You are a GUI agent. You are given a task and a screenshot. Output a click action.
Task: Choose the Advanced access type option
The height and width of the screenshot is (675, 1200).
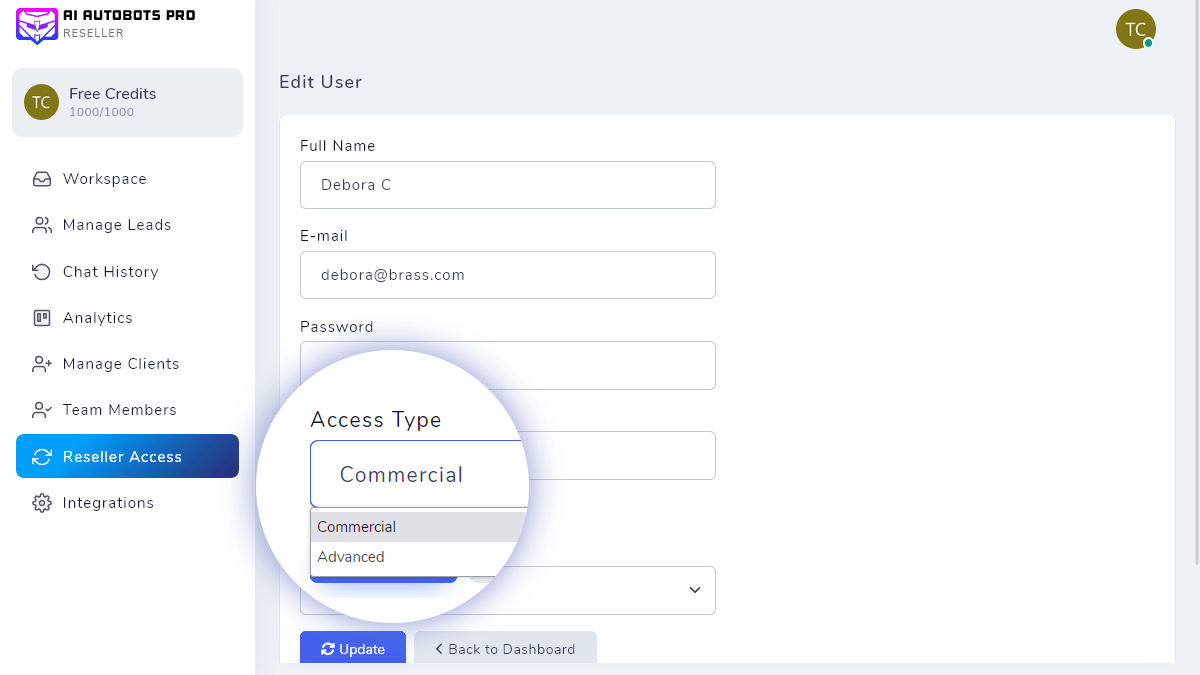point(351,557)
